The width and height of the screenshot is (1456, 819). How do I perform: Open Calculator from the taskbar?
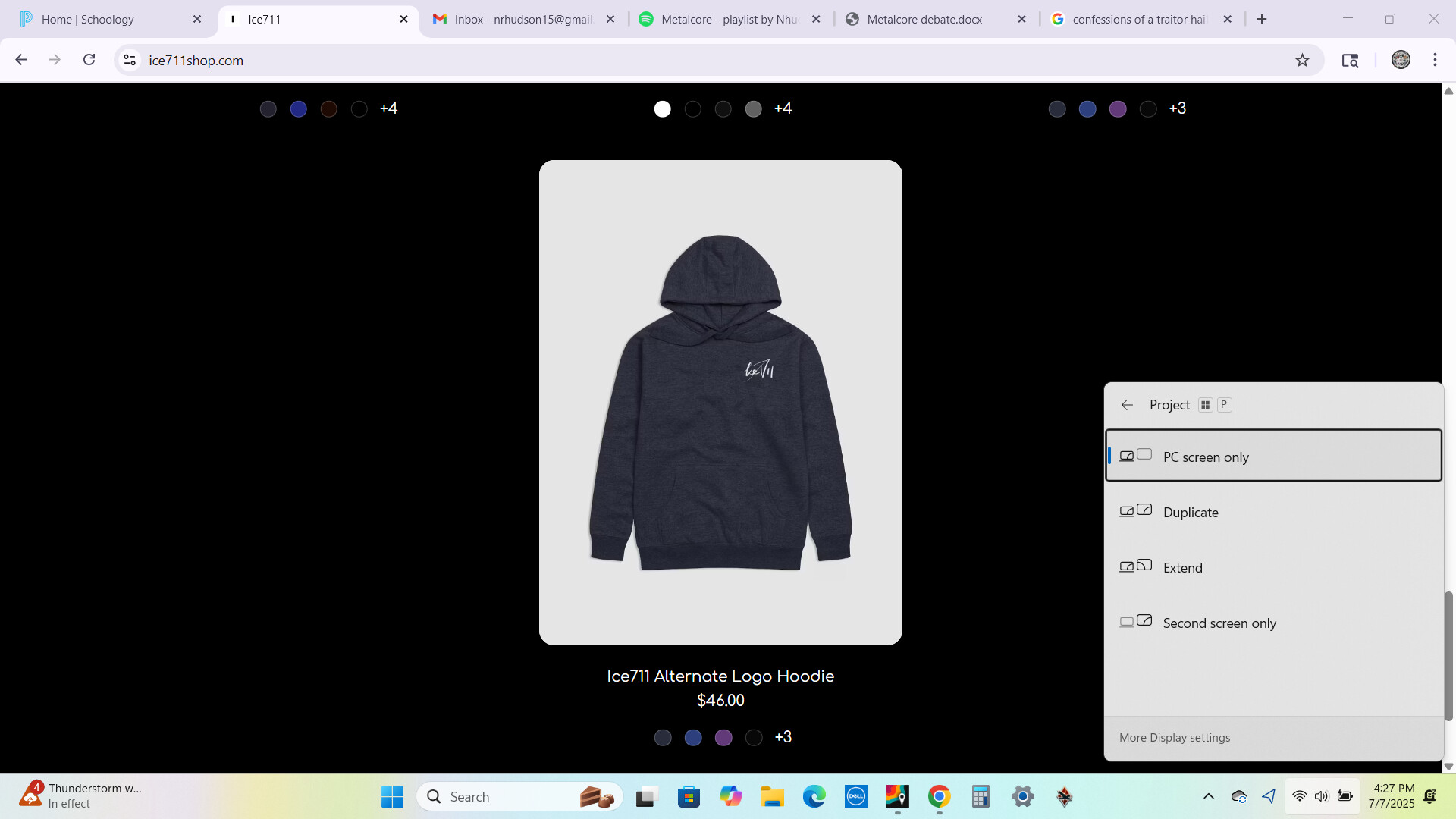981,796
